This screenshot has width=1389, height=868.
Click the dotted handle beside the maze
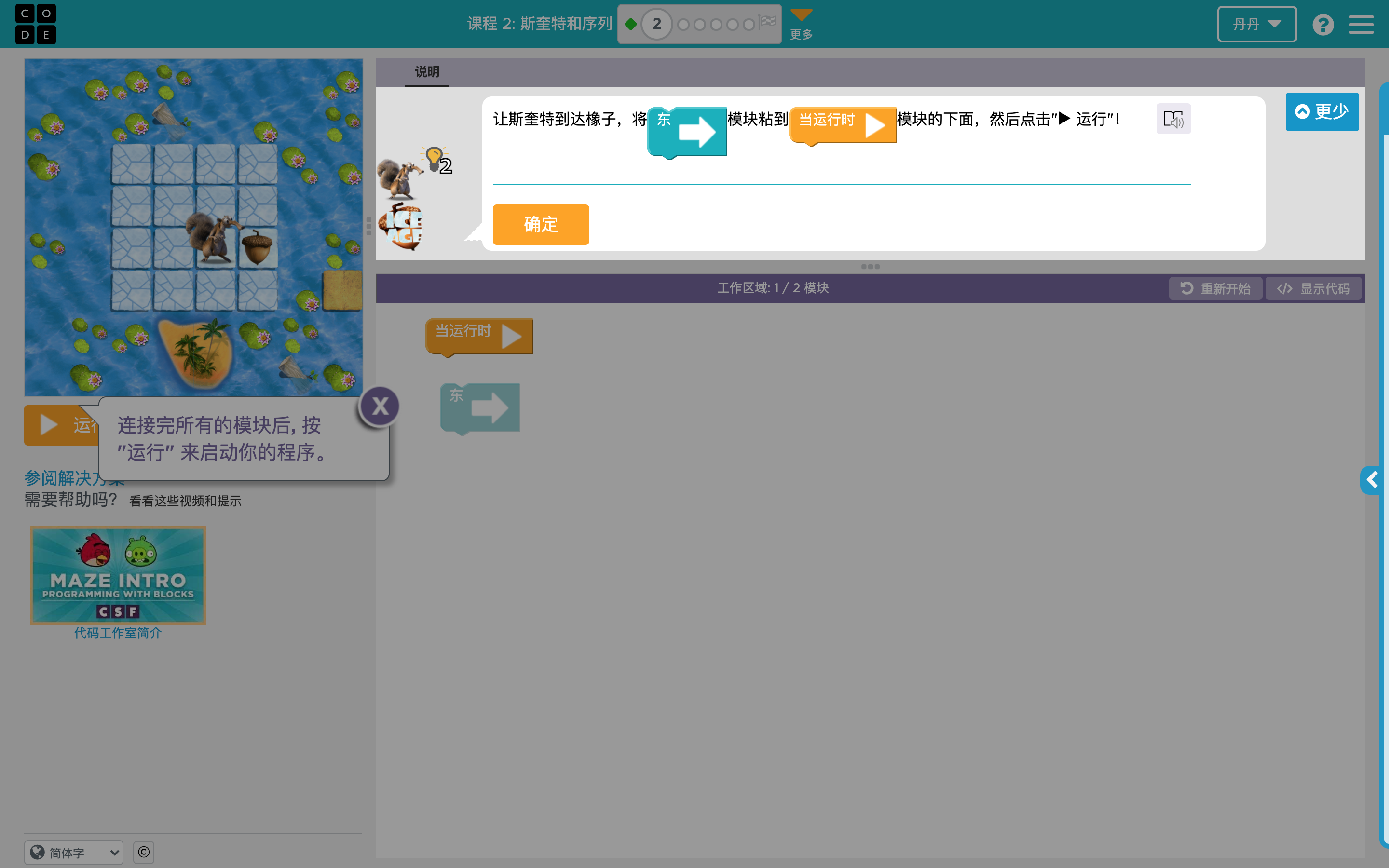click(369, 226)
